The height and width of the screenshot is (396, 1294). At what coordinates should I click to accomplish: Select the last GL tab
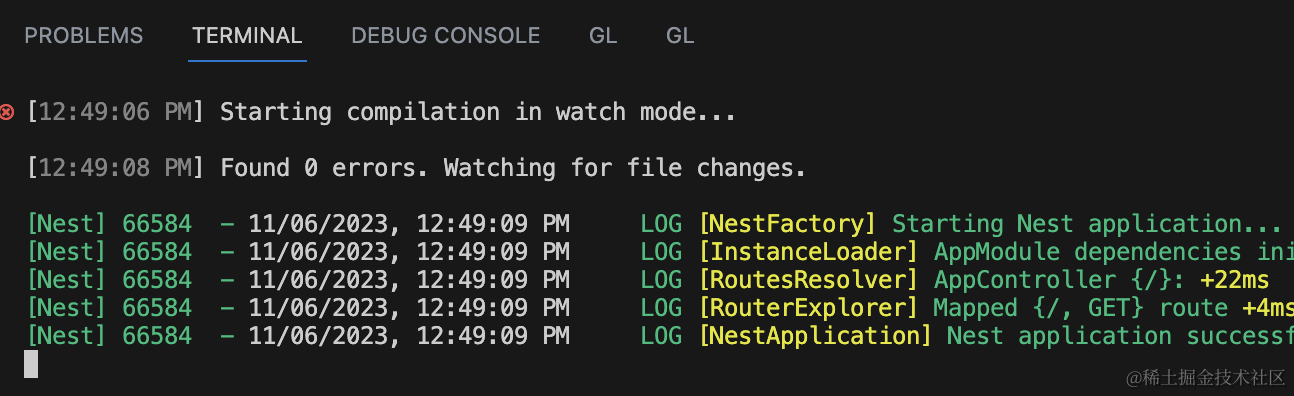[x=680, y=36]
